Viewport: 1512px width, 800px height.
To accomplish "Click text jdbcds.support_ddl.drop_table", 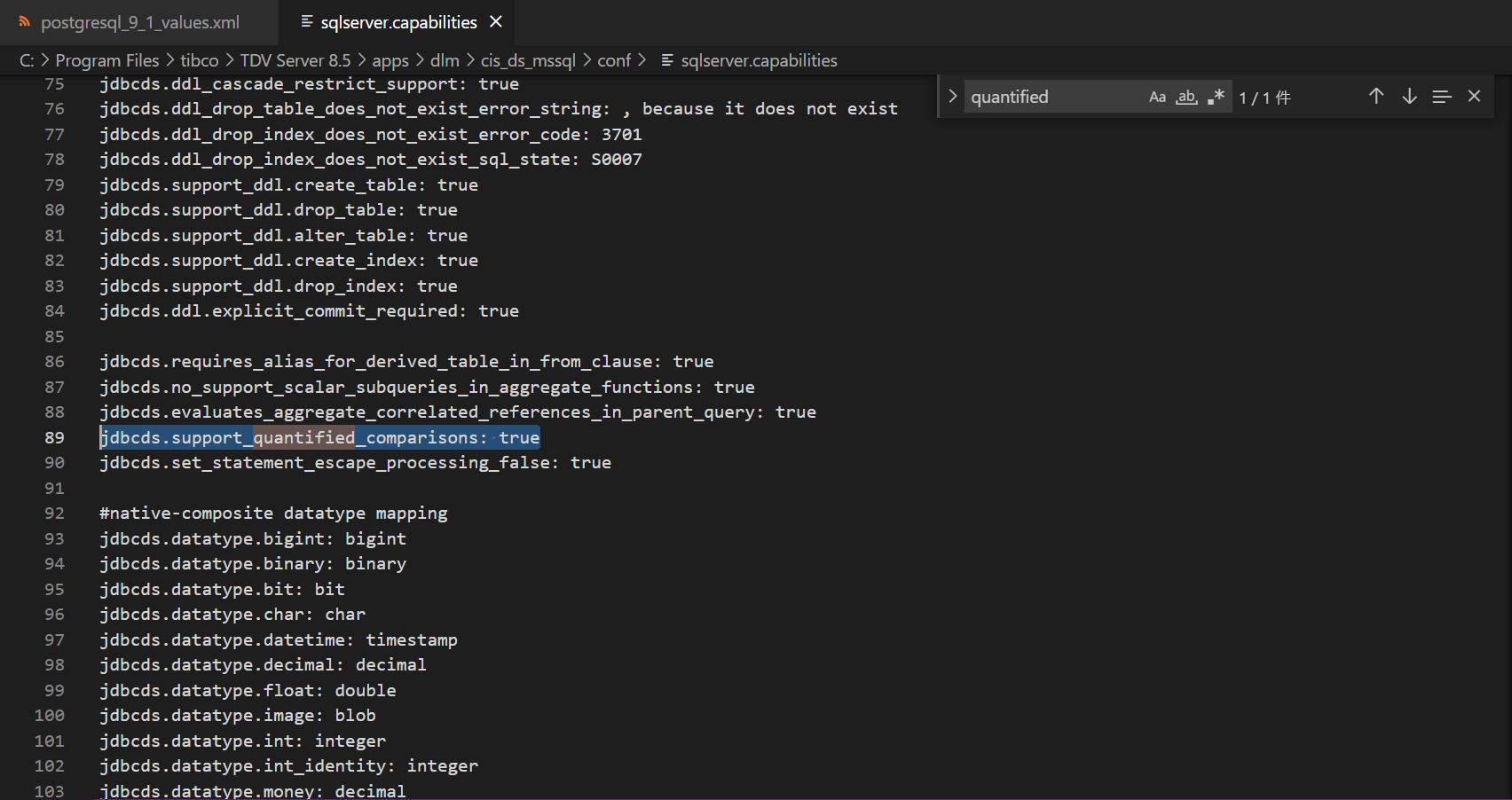I will 248,210.
